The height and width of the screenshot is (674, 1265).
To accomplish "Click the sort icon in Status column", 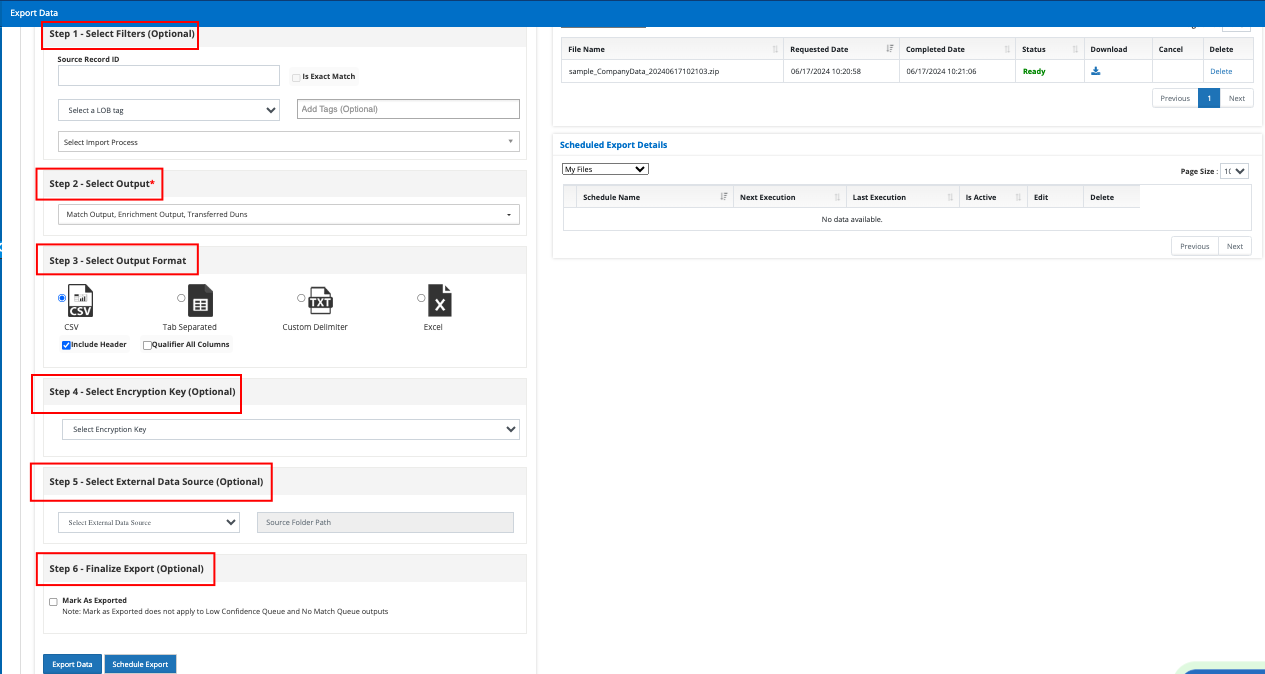I will point(1076,49).
